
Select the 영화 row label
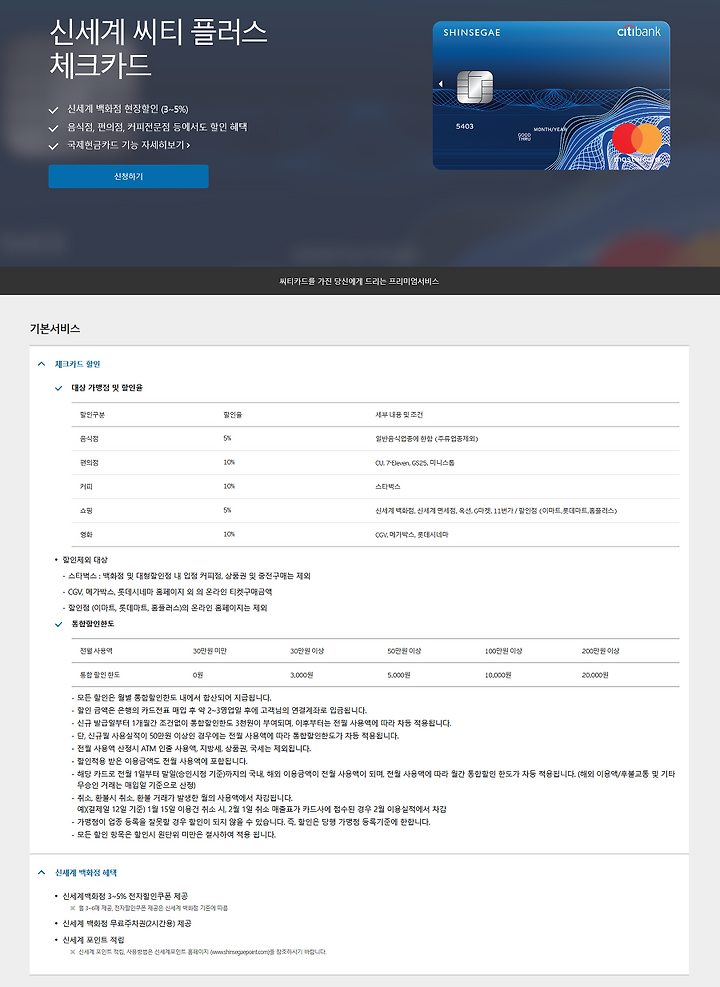pyautogui.click(x=86, y=534)
